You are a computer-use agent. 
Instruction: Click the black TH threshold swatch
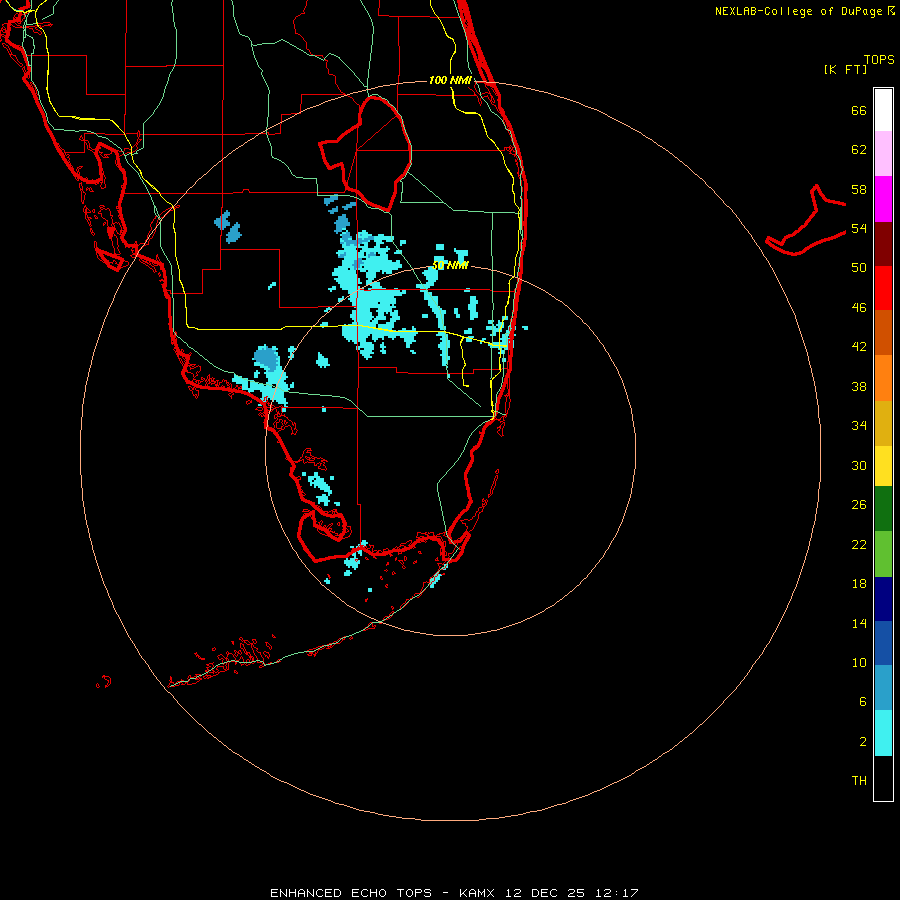(x=883, y=778)
